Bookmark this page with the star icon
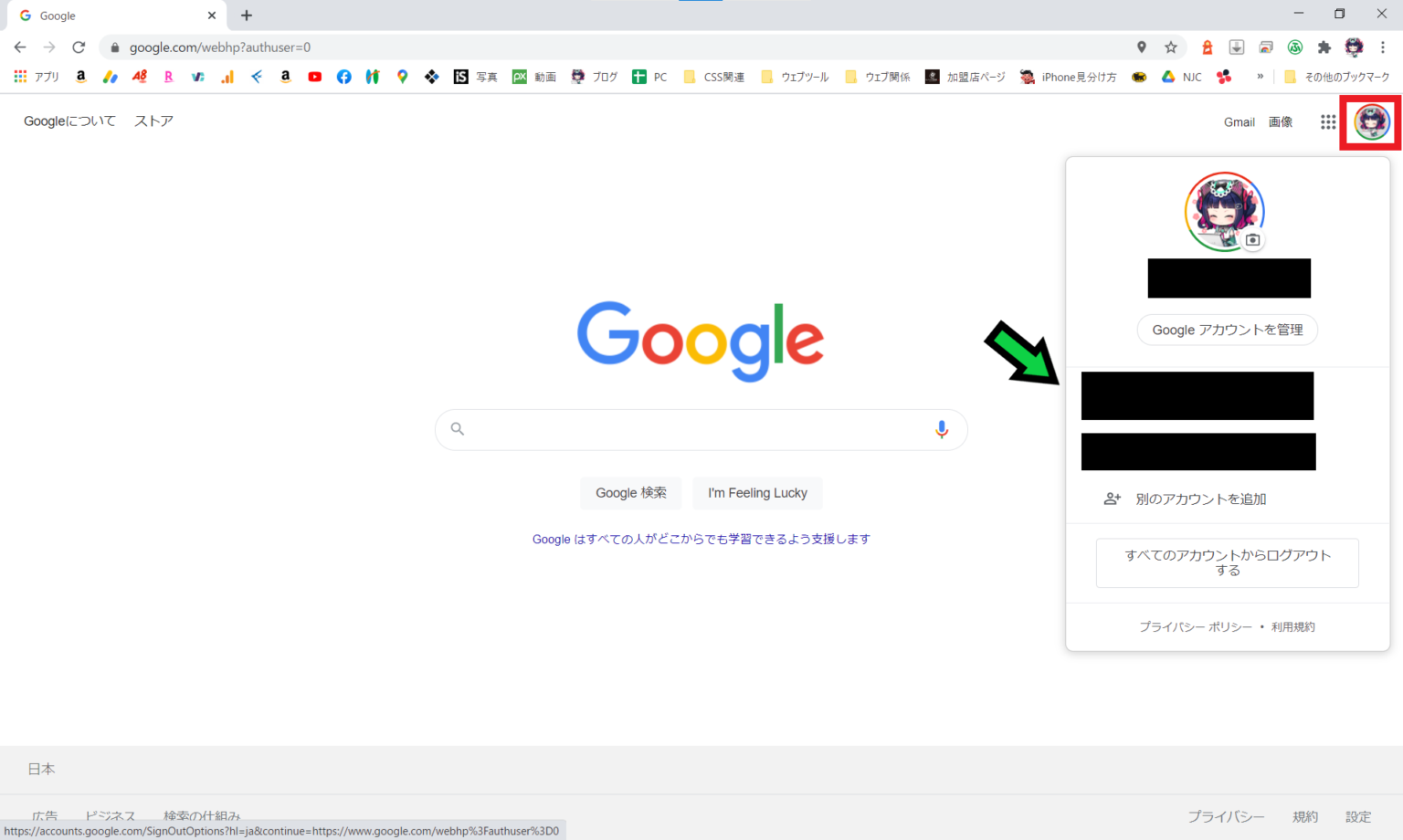1403x840 pixels. point(1171,47)
